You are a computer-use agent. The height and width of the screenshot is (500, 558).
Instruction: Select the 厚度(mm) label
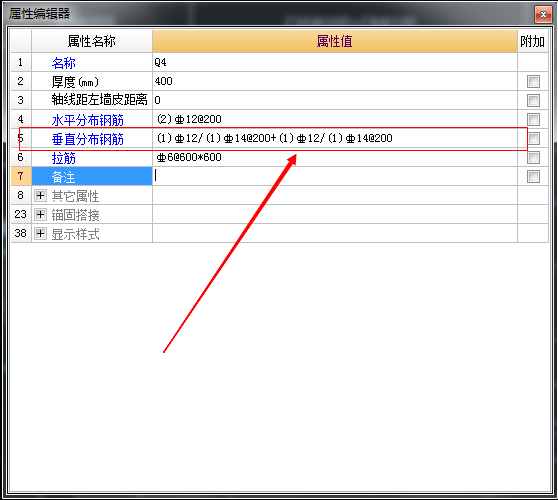pos(75,82)
